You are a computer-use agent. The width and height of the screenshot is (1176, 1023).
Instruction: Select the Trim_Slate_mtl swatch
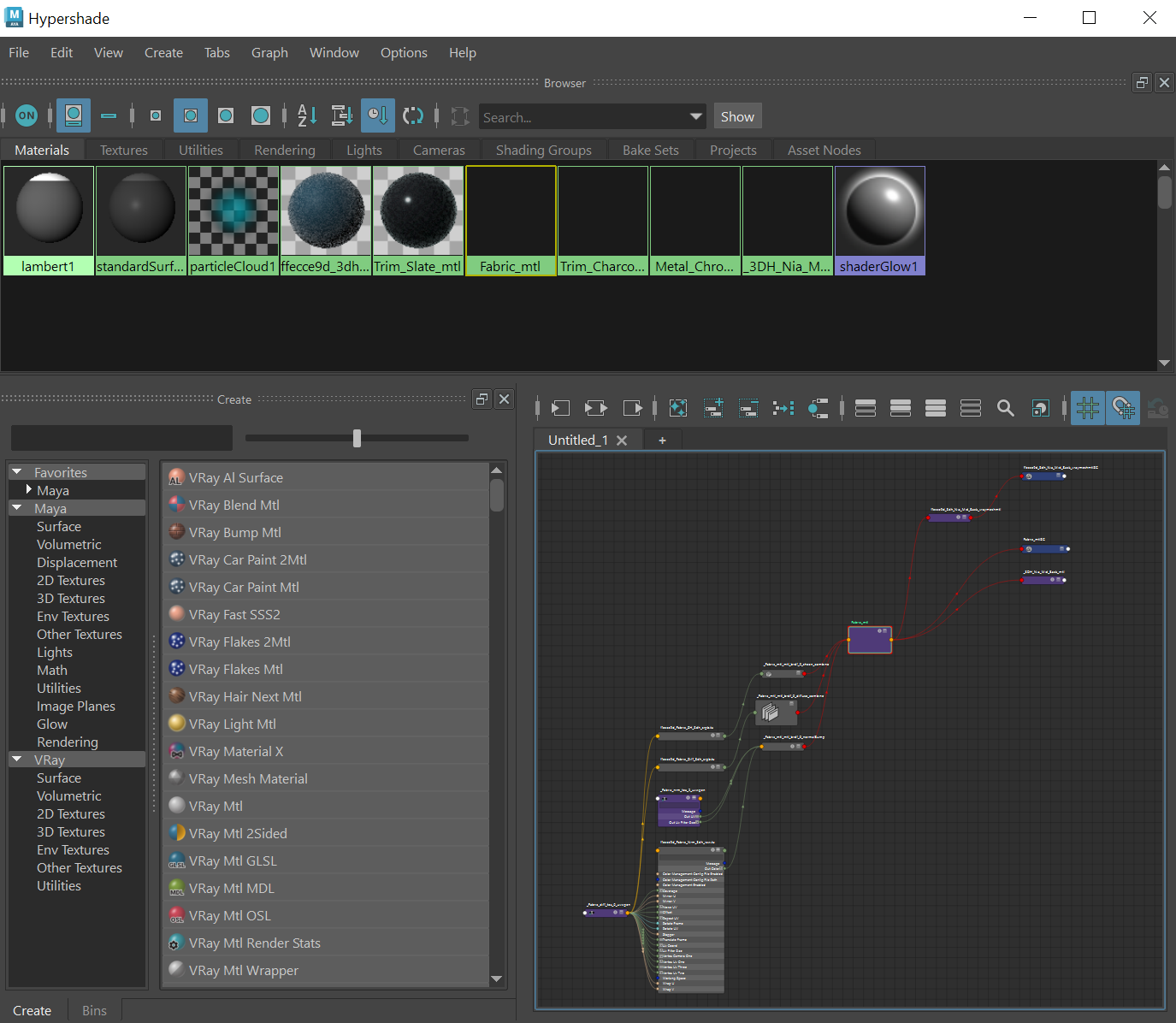tap(418, 221)
